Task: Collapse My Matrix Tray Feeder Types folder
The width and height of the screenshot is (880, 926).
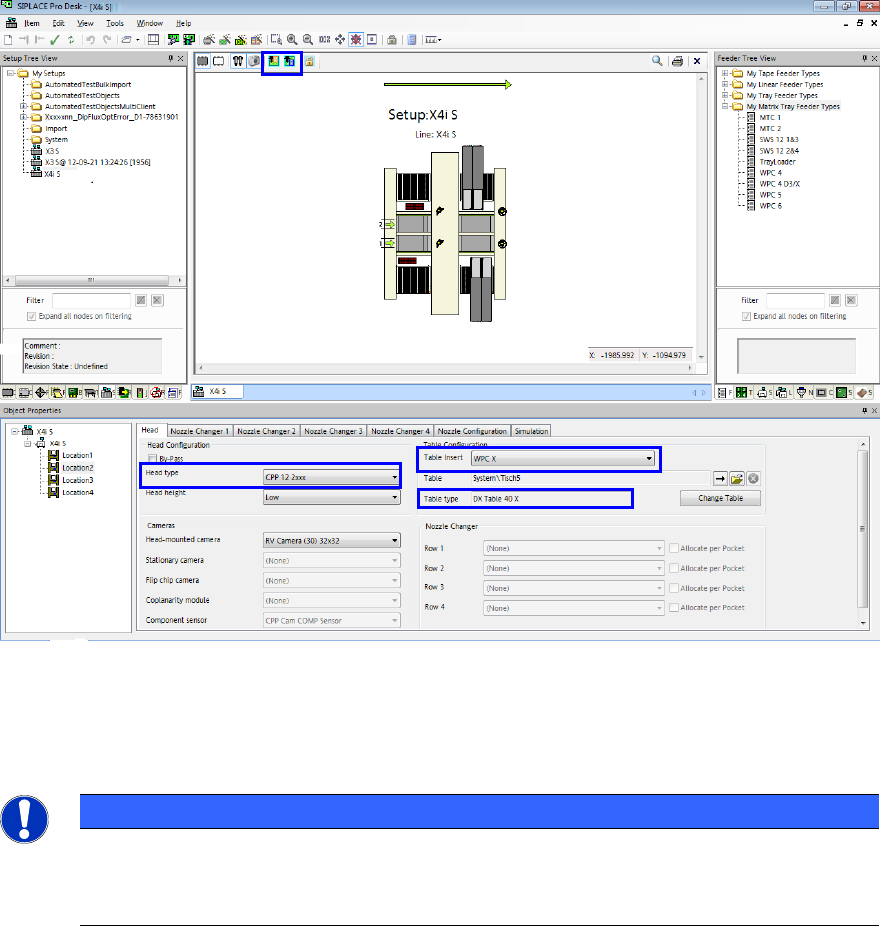Action: 725,106
